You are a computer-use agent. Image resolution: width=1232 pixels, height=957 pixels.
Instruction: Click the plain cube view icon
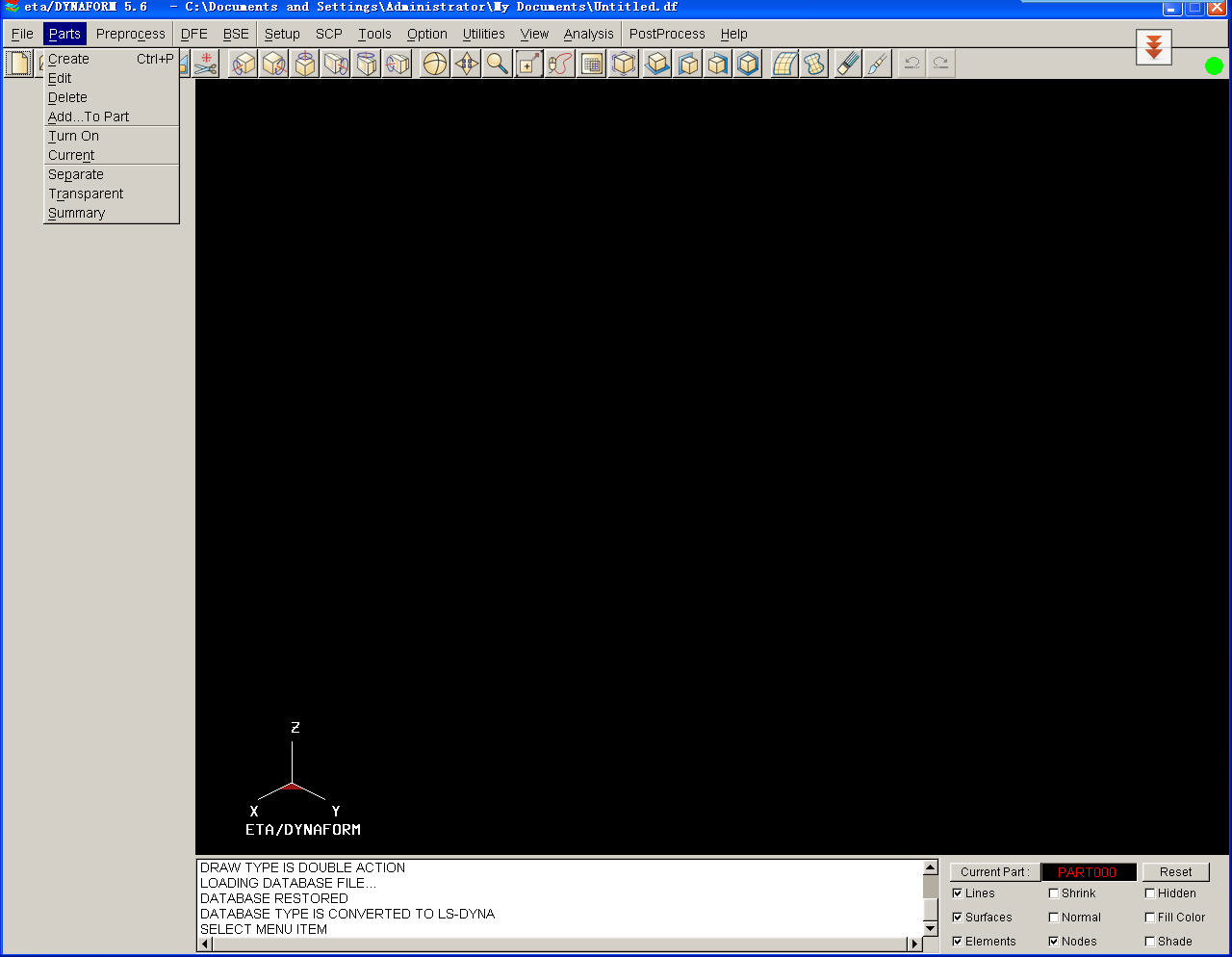[624, 64]
